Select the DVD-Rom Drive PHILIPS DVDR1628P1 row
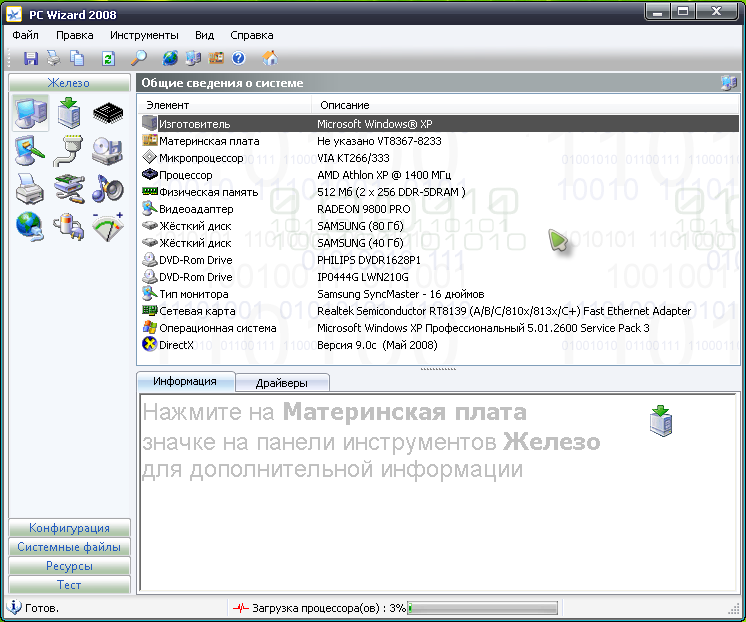This screenshot has width=746, height=622. point(440,260)
